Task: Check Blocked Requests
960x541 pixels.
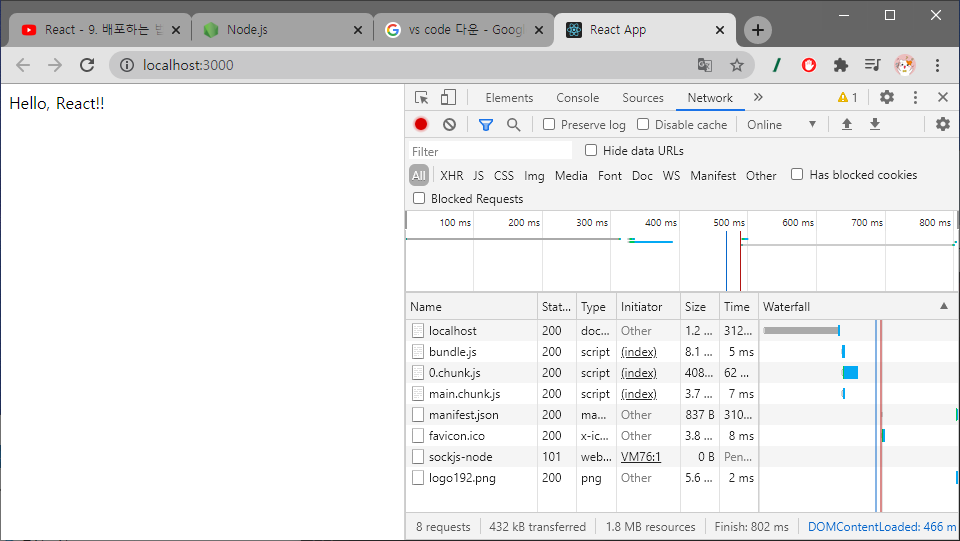Action: (x=419, y=198)
